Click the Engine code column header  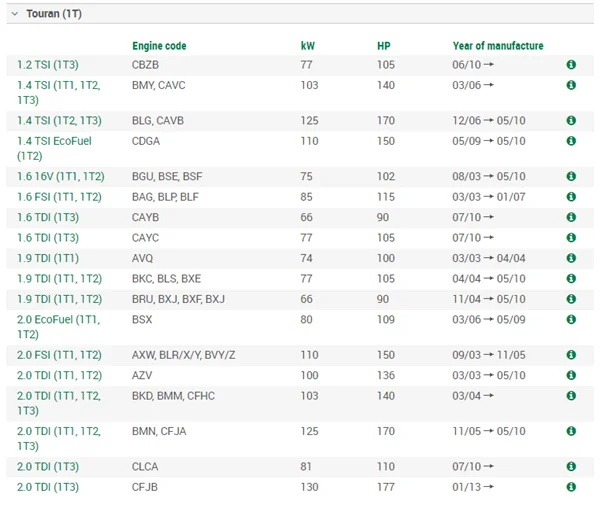coord(159,46)
